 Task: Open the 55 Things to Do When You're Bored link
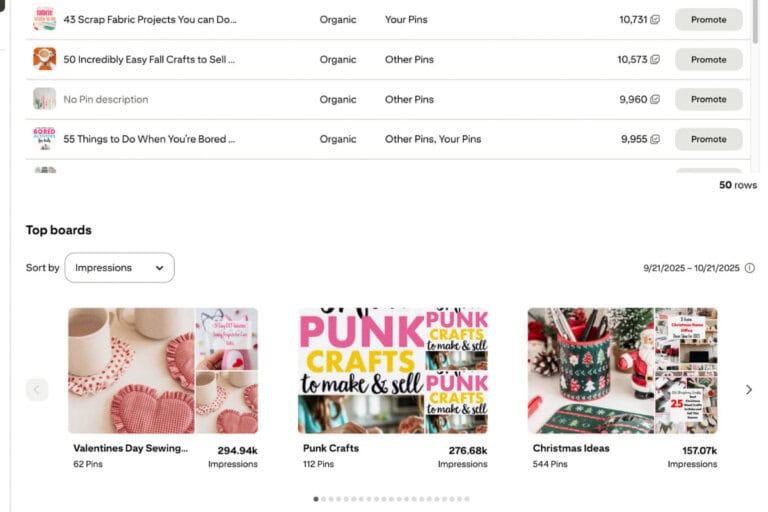tap(149, 139)
